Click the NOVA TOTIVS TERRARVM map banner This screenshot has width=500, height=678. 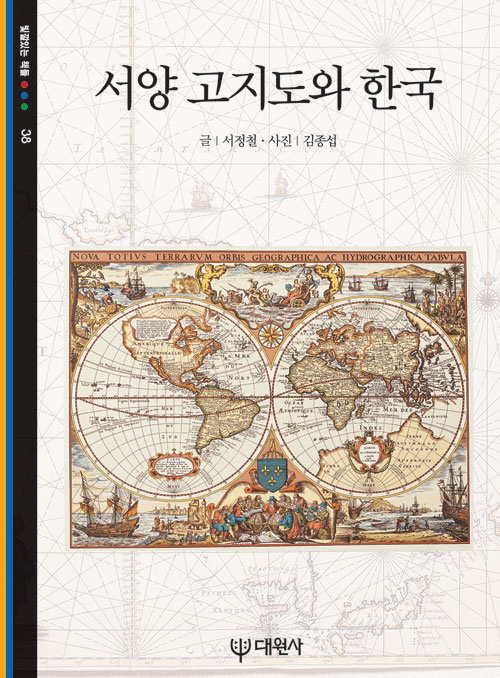pos(268,256)
